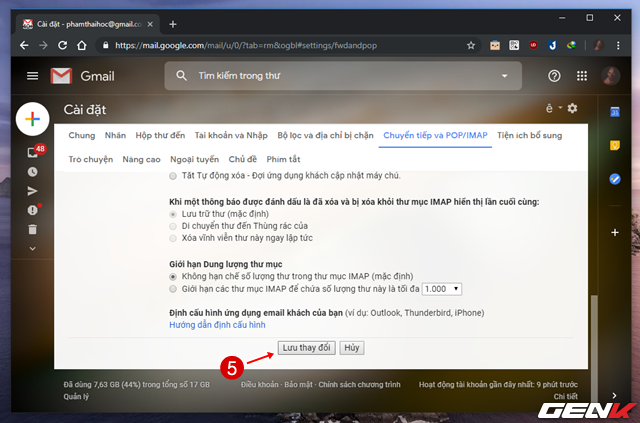
Task: Click the Gmail compose plus button
Action: coord(32,119)
